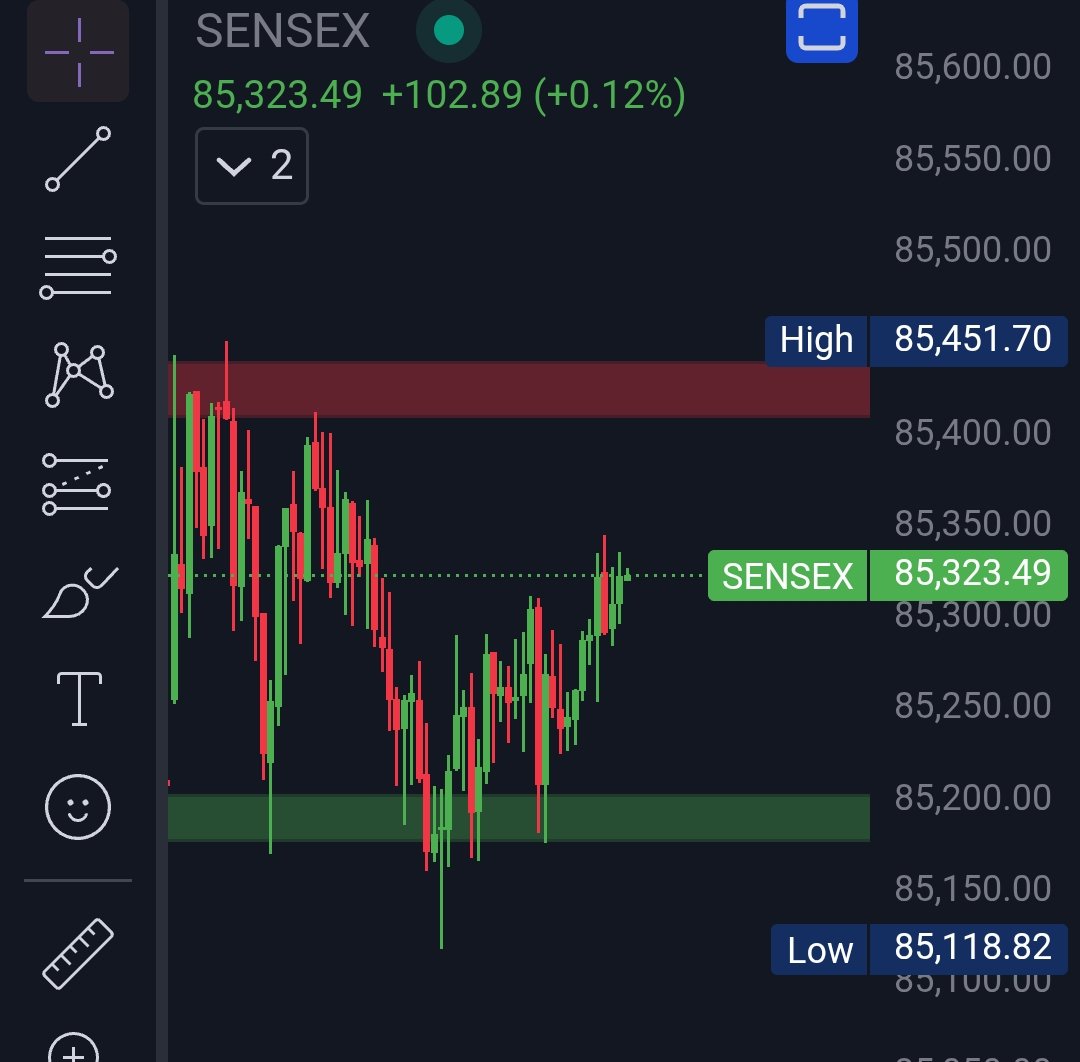Screen dimensions: 1080x1062
Task: Expand the indicators legend showing 2
Action: 252,166
